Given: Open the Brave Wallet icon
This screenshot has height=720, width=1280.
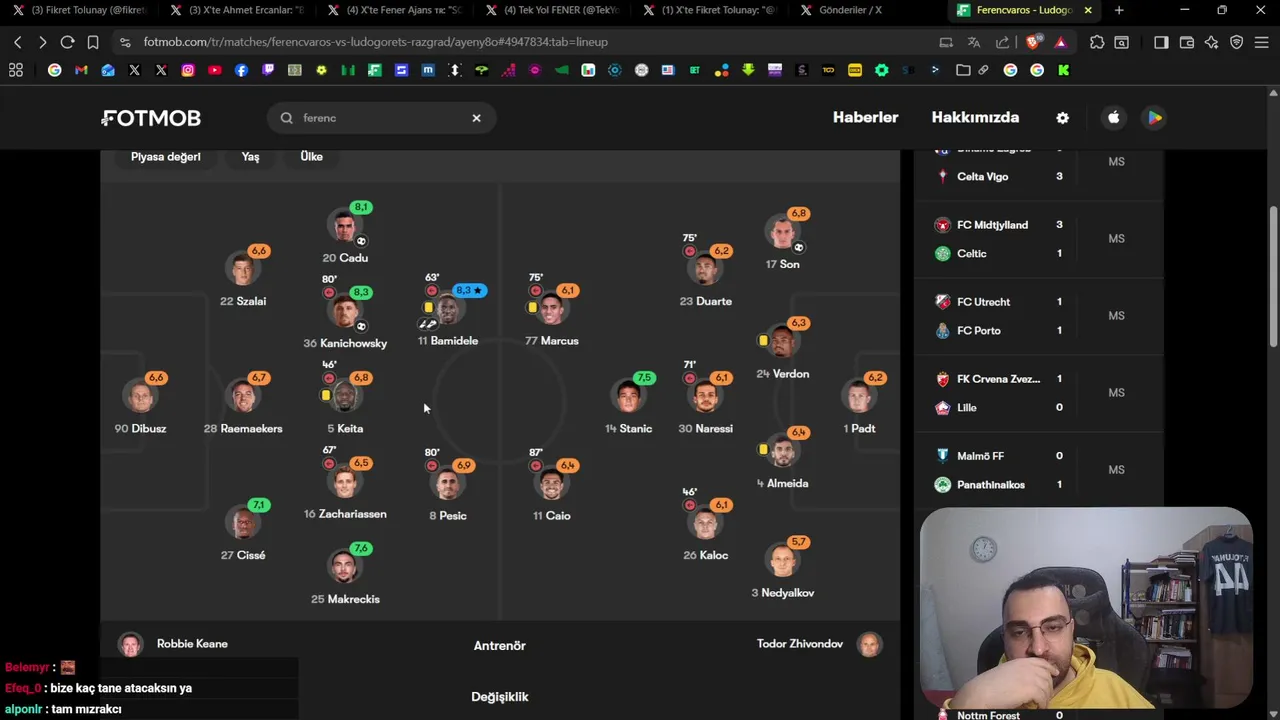Looking at the screenshot, I should pyautogui.click(x=1187, y=42).
